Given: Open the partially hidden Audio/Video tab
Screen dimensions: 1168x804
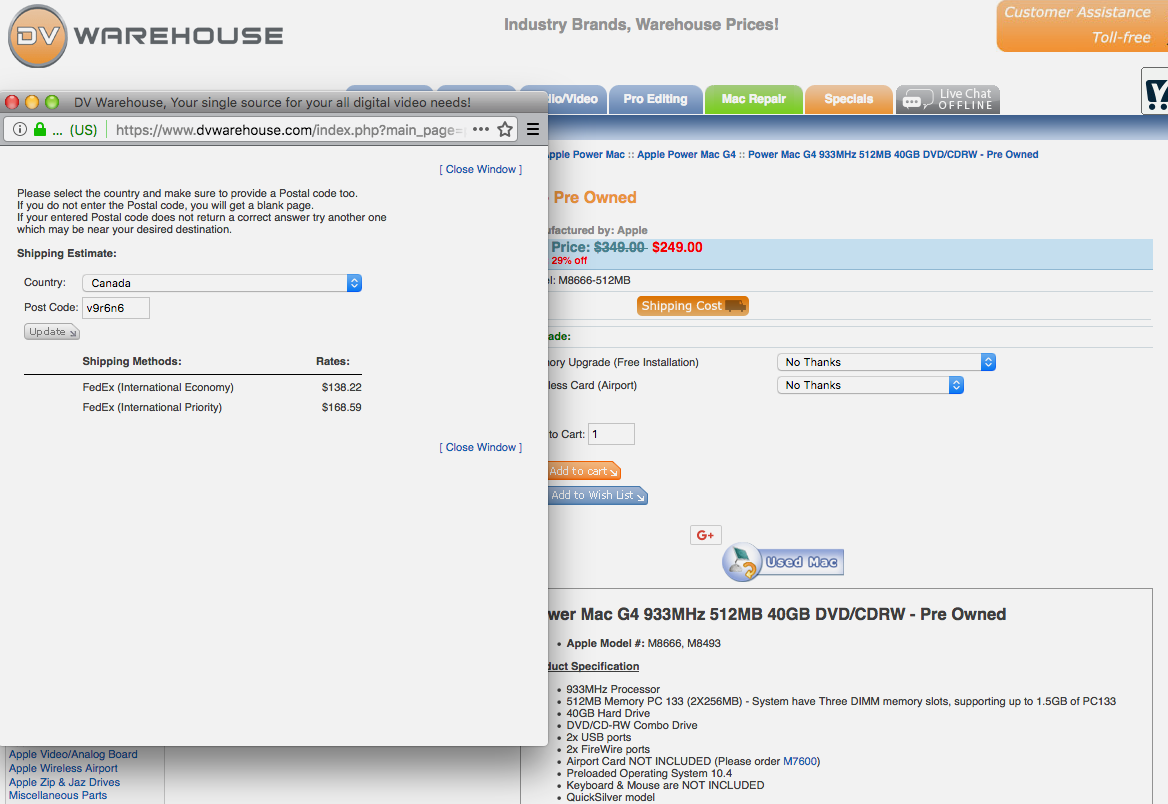Looking at the screenshot, I should point(575,99).
